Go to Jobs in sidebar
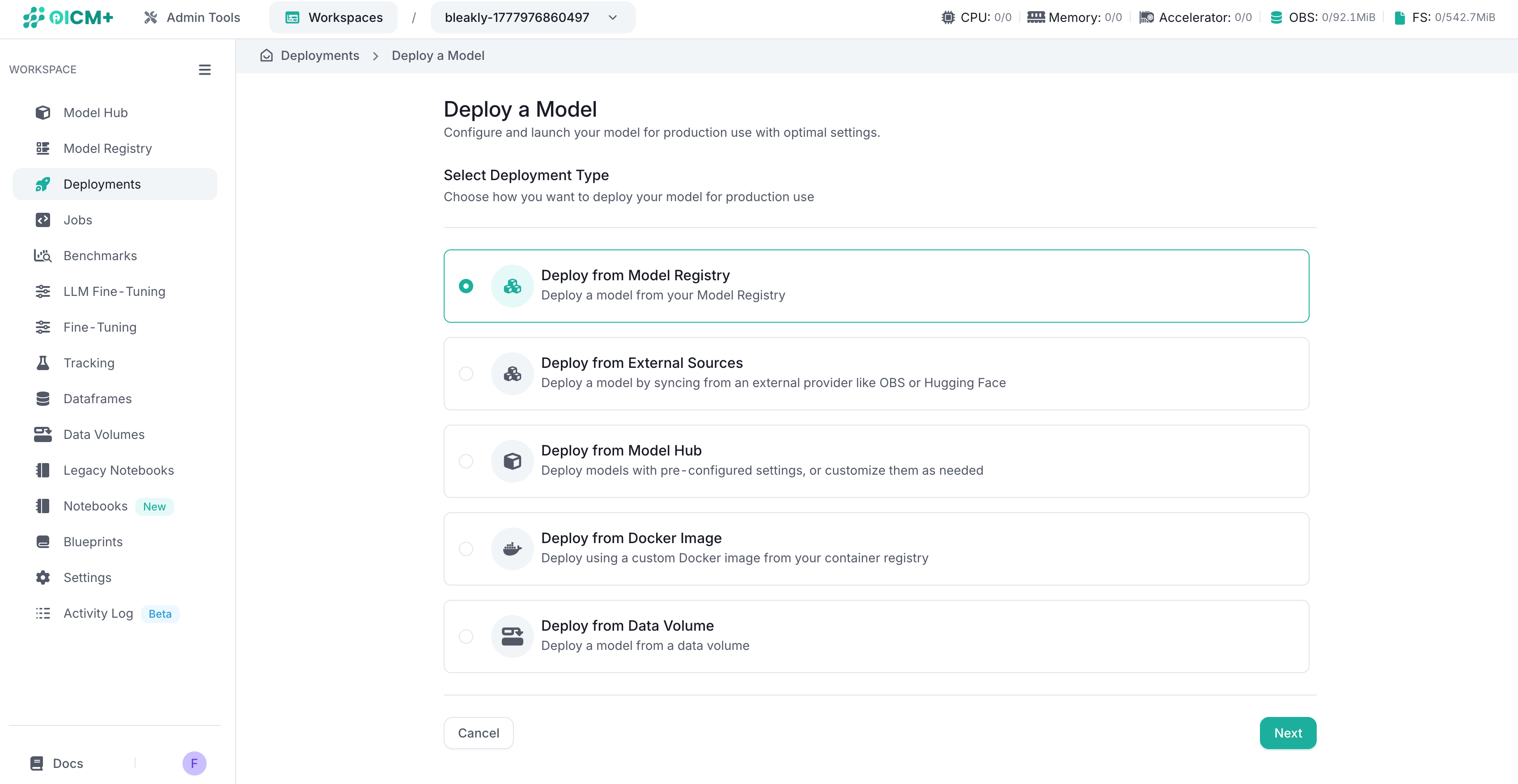 tap(115, 220)
